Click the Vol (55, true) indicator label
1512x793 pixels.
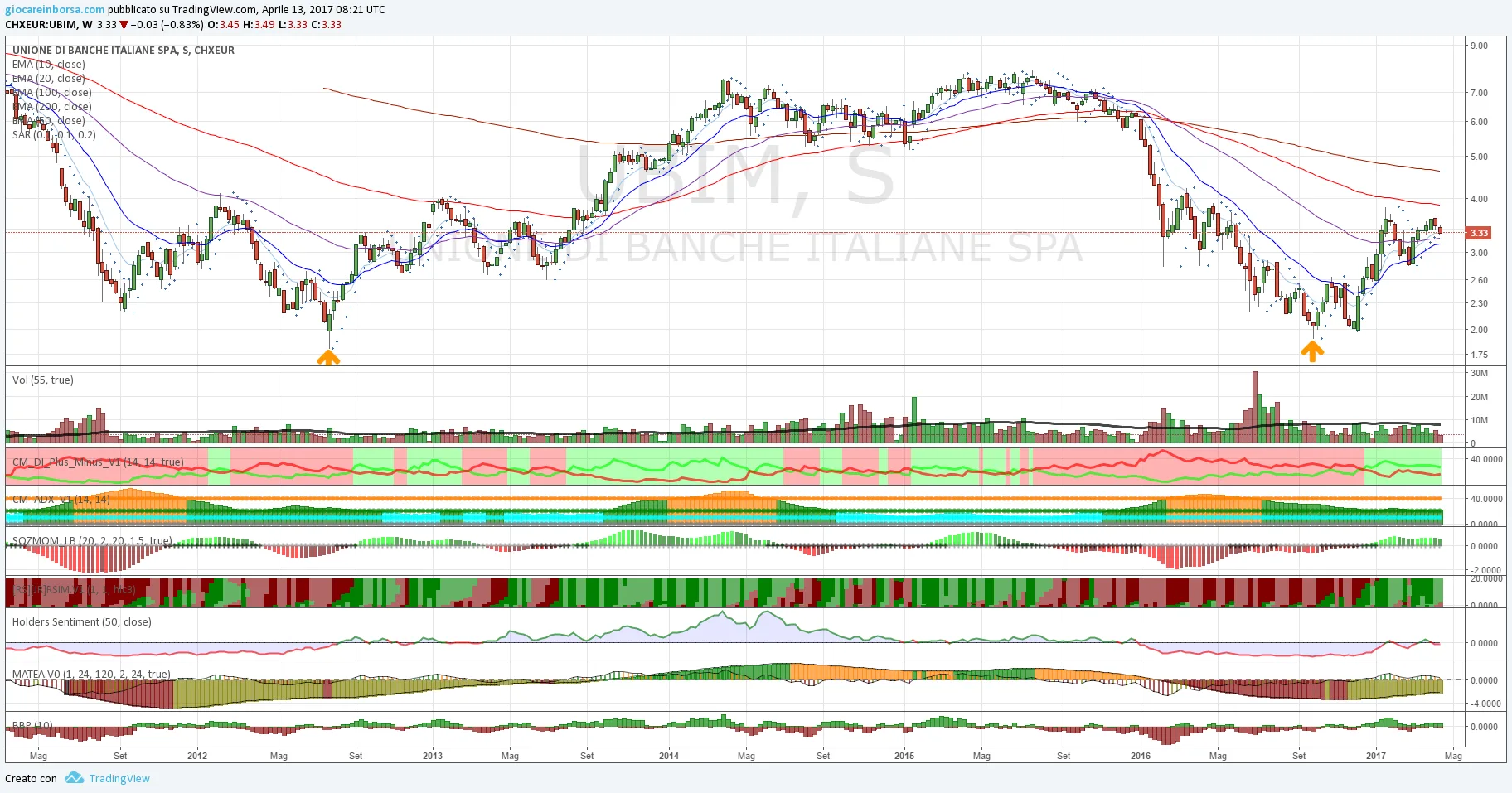pos(43,380)
